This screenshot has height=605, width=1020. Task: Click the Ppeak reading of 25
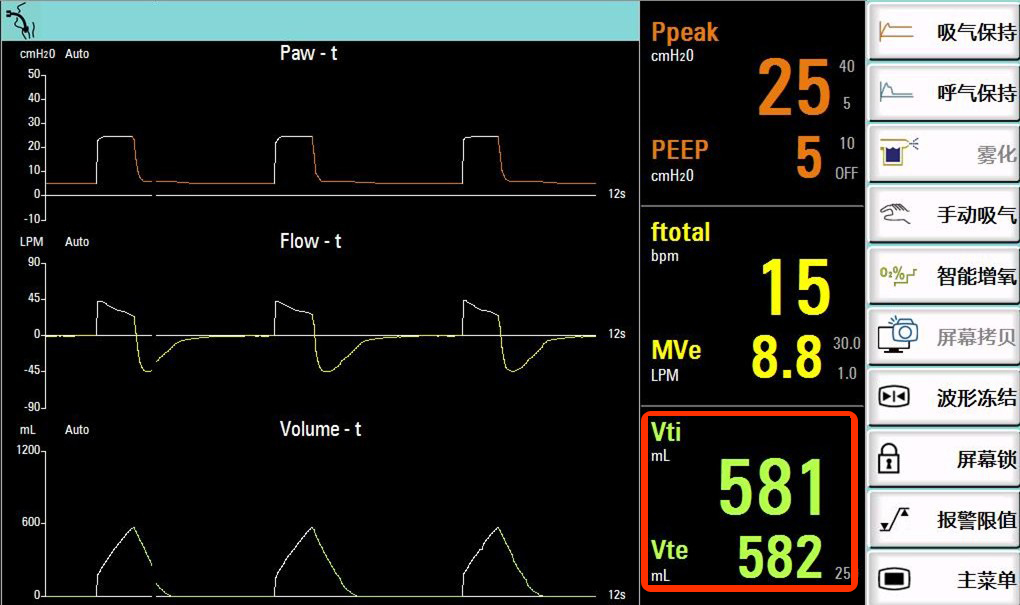(794, 89)
